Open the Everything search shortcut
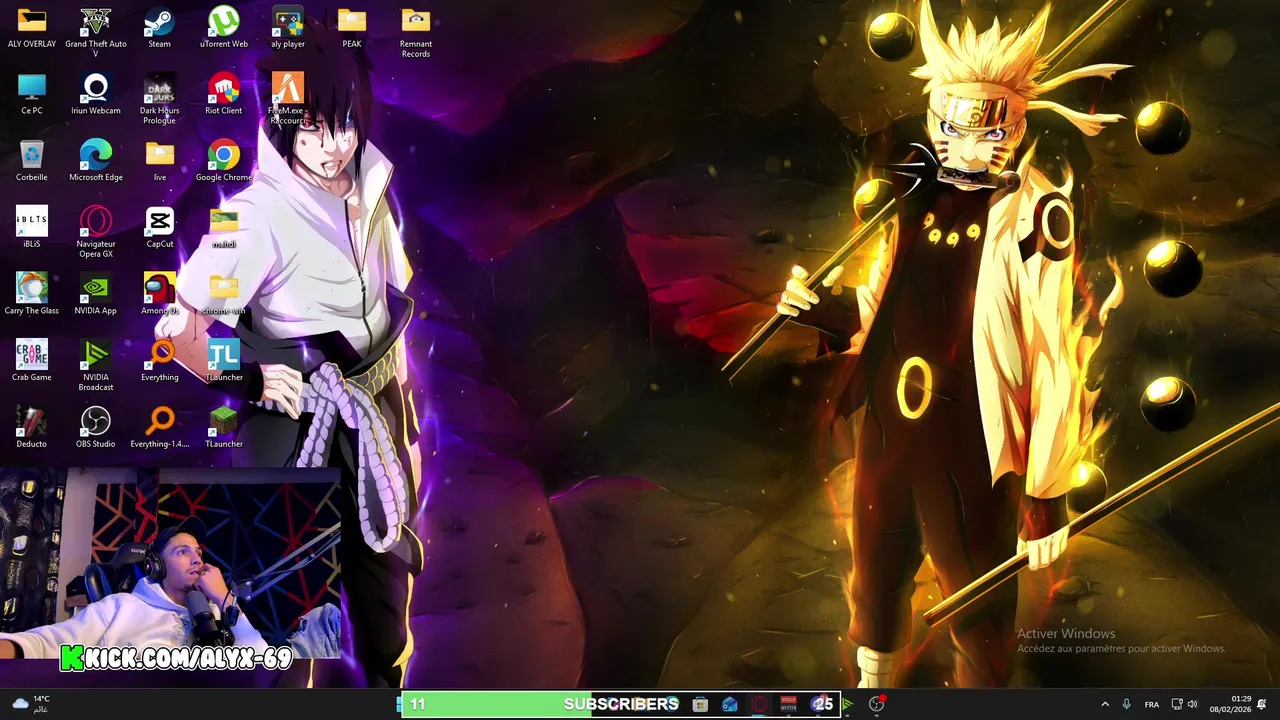The image size is (1280, 720). pyautogui.click(x=159, y=361)
